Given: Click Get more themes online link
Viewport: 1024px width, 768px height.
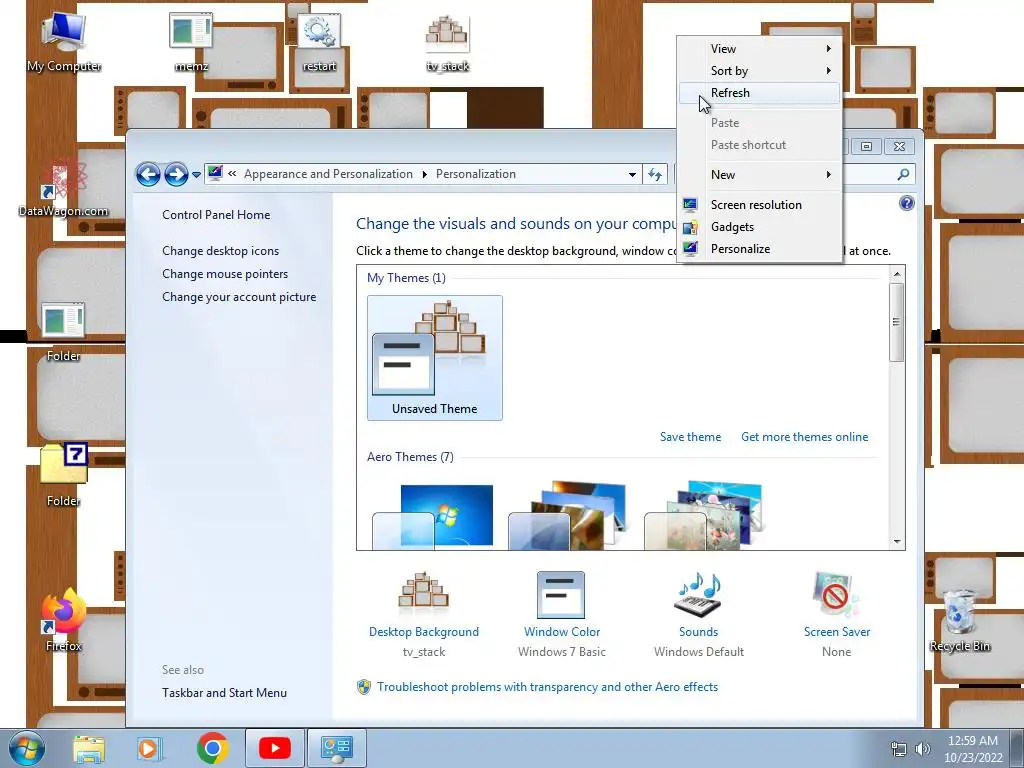Looking at the screenshot, I should 805,437.
